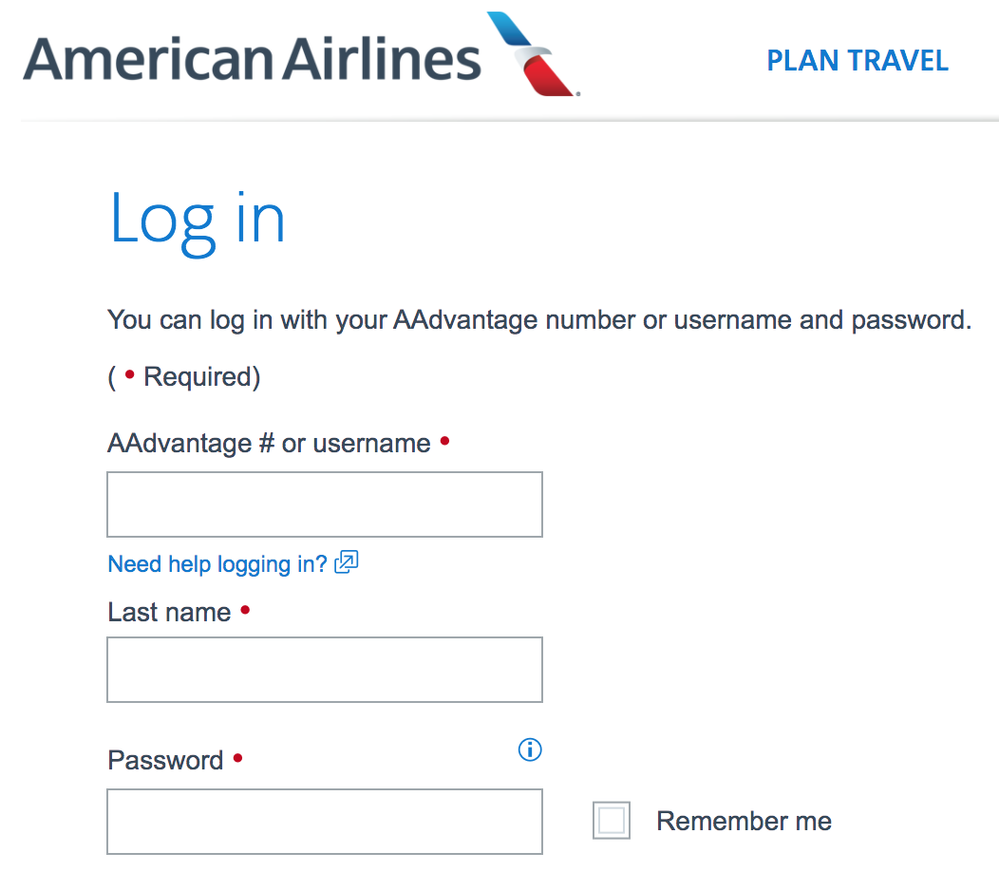Viewport: 999px width, 895px height.
Task: Click the "Required" legend text
Action: tap(201, 377)
